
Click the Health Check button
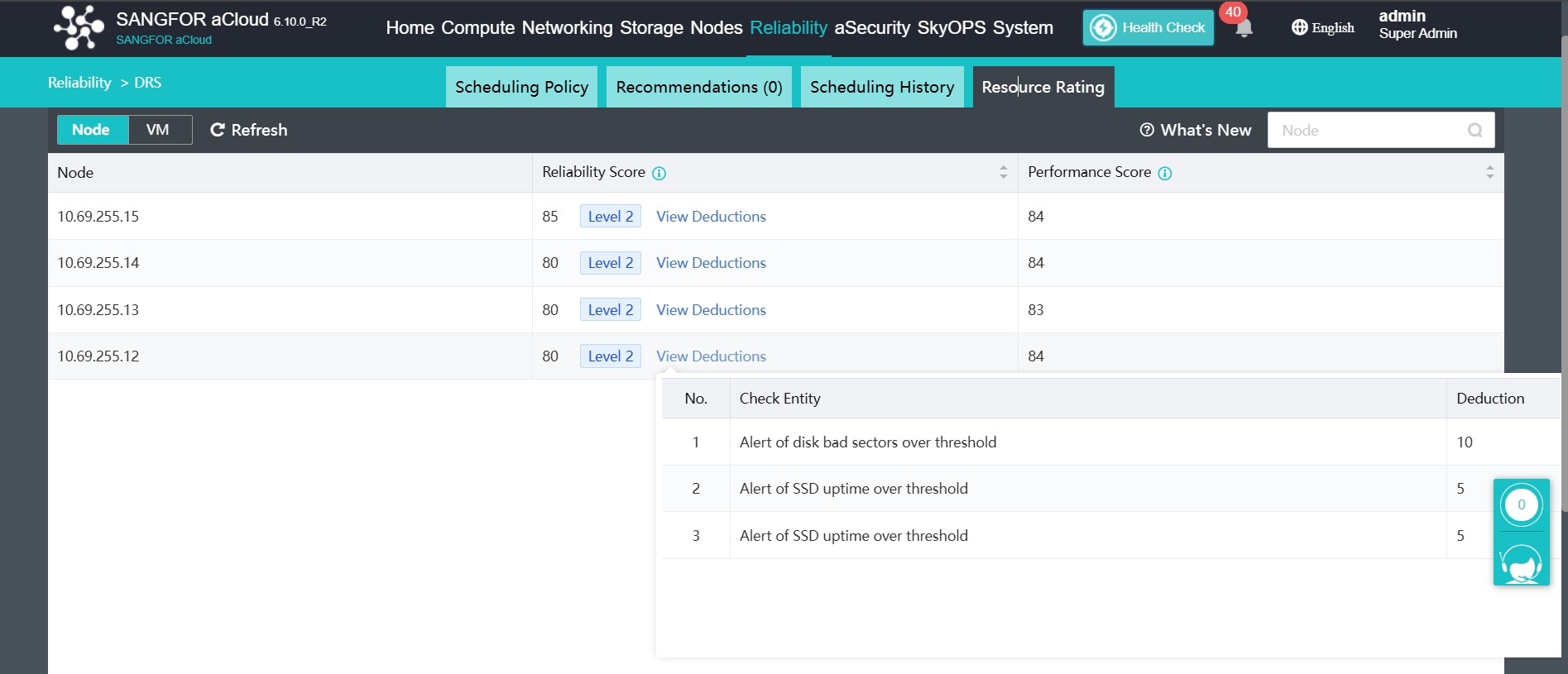[1148, 27]
